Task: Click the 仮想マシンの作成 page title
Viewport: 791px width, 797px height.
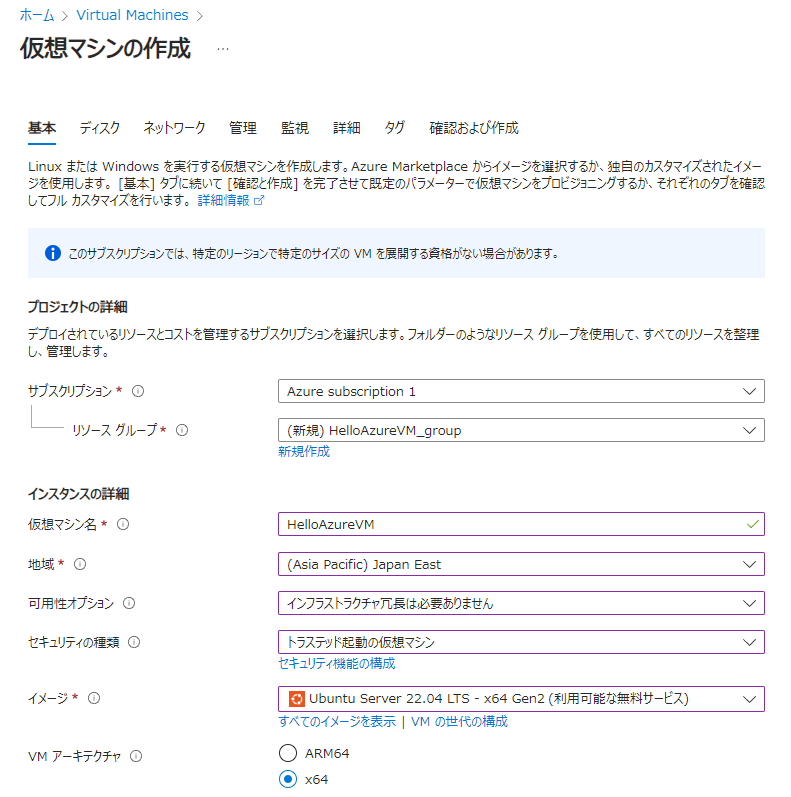Action: 105,48
